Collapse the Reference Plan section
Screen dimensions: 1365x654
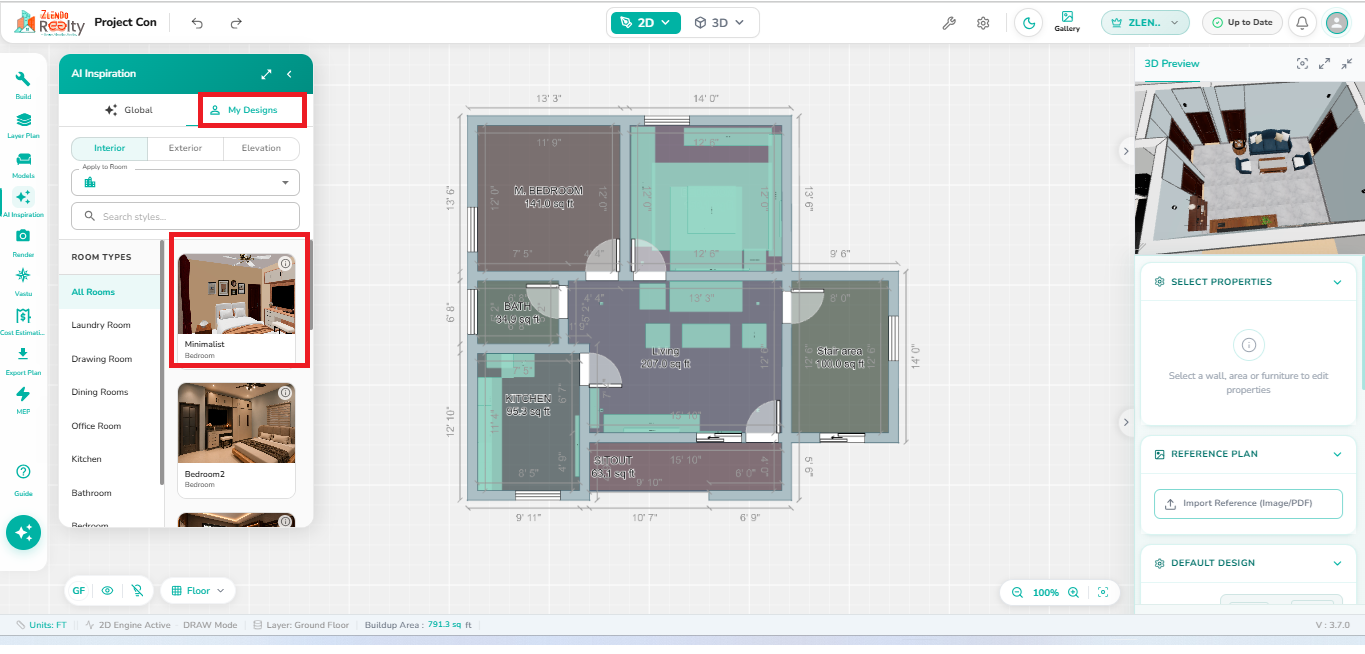1337,454
